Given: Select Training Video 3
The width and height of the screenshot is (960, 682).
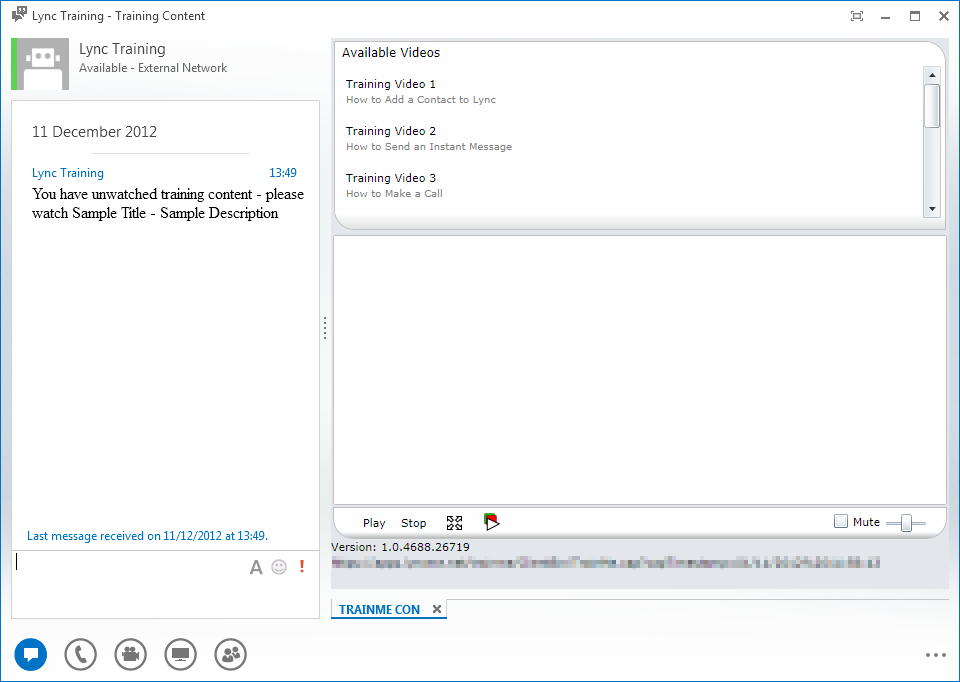Looking at the screenshot, I should pyautogui.click(x=391, y=178).
